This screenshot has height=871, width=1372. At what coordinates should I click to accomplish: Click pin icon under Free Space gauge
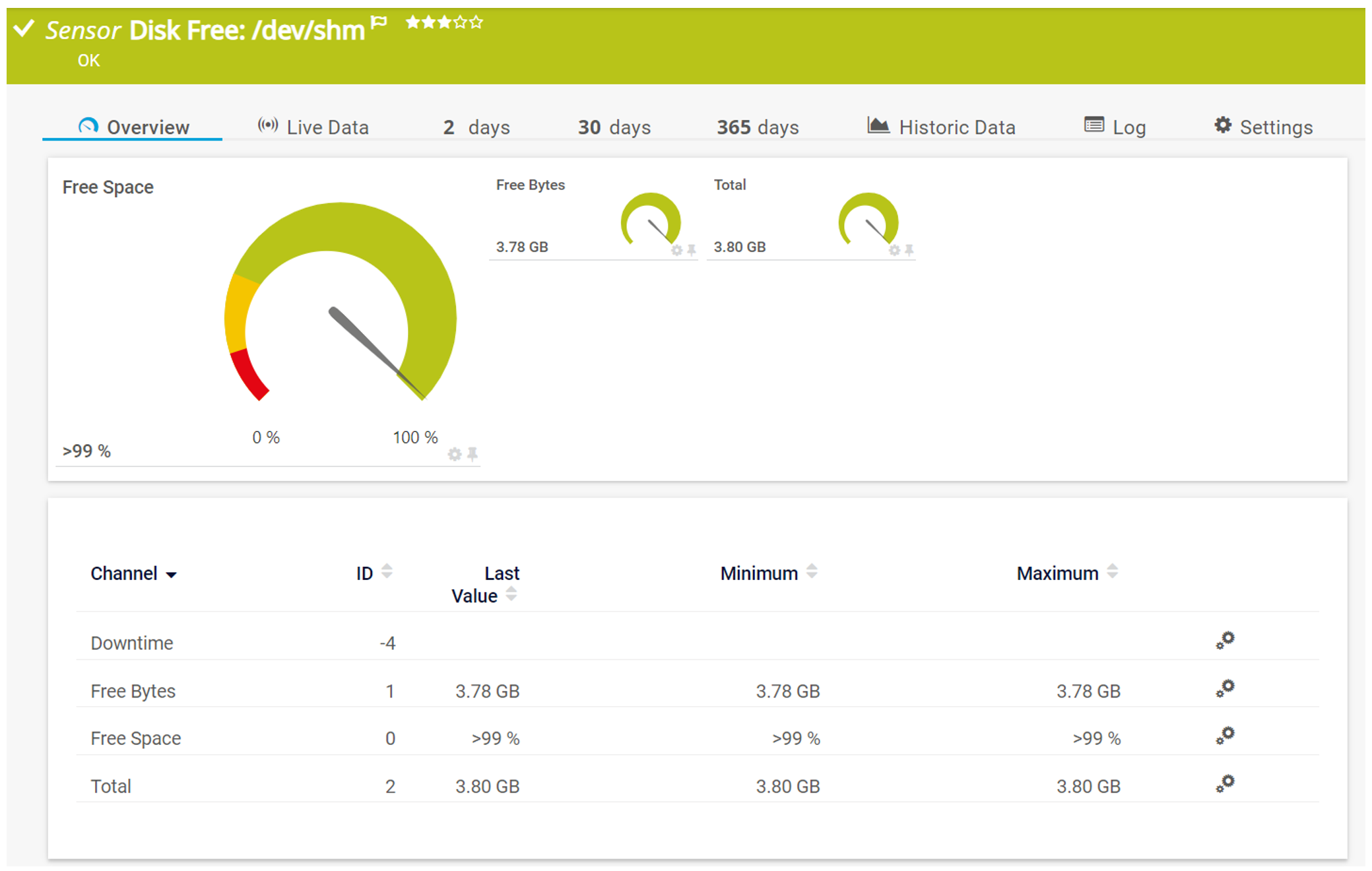tap(473, 454)
